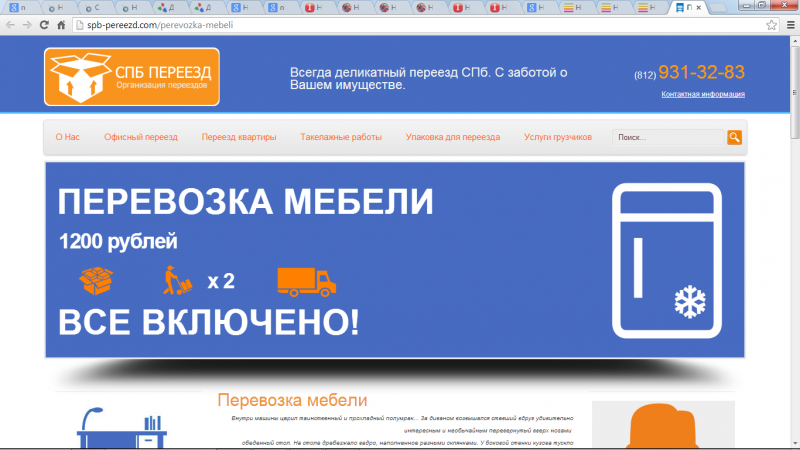
Task: Follow the Контактная информация link
Action: (x=703, y=94)
